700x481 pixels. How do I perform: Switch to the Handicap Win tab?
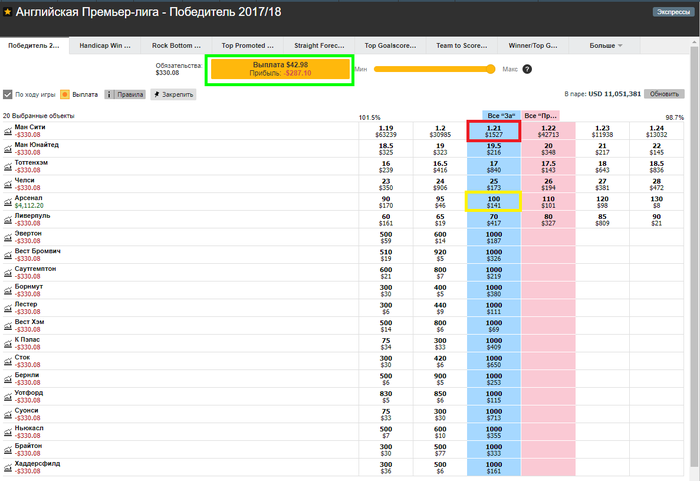point(105,46)
